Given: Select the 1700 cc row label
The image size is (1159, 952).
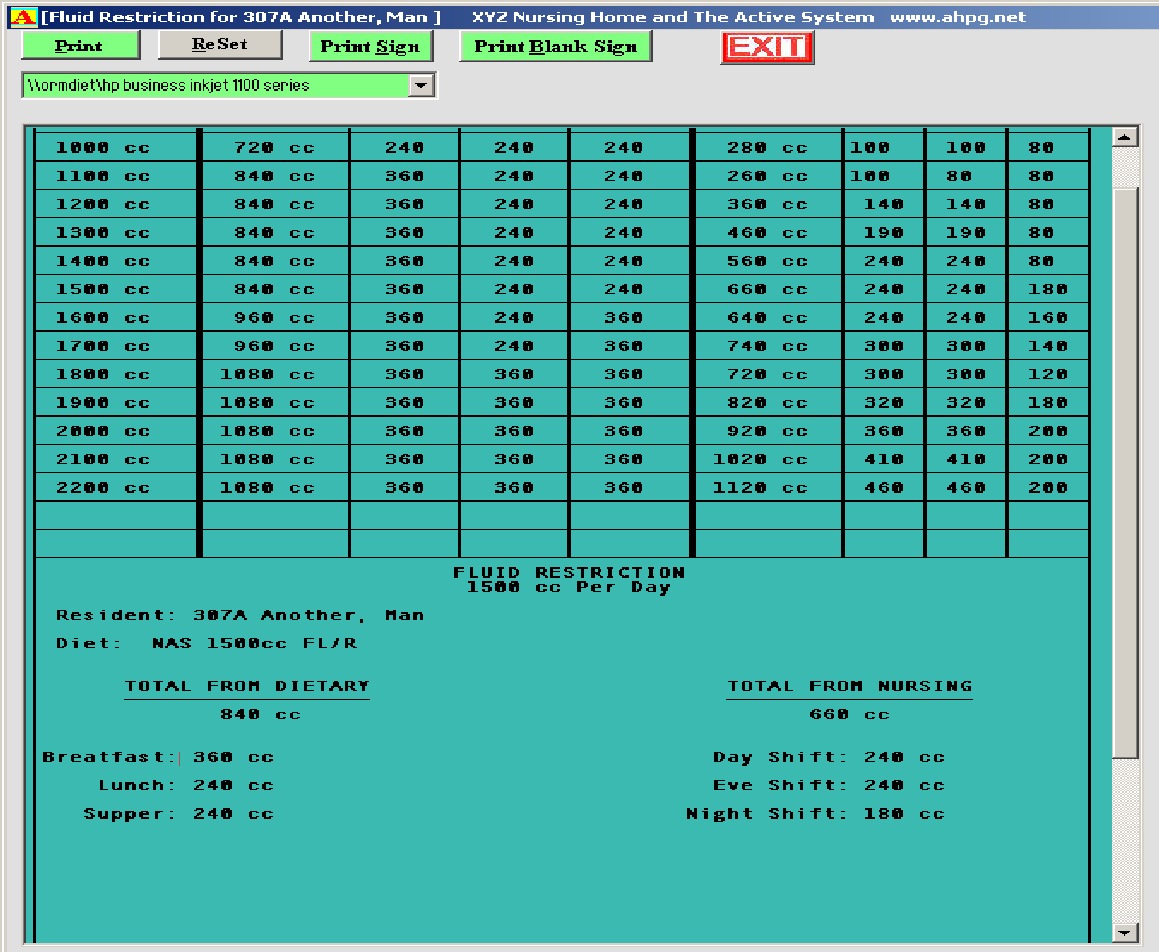Looking at the screenshot, I should click(x=103, y=346).
